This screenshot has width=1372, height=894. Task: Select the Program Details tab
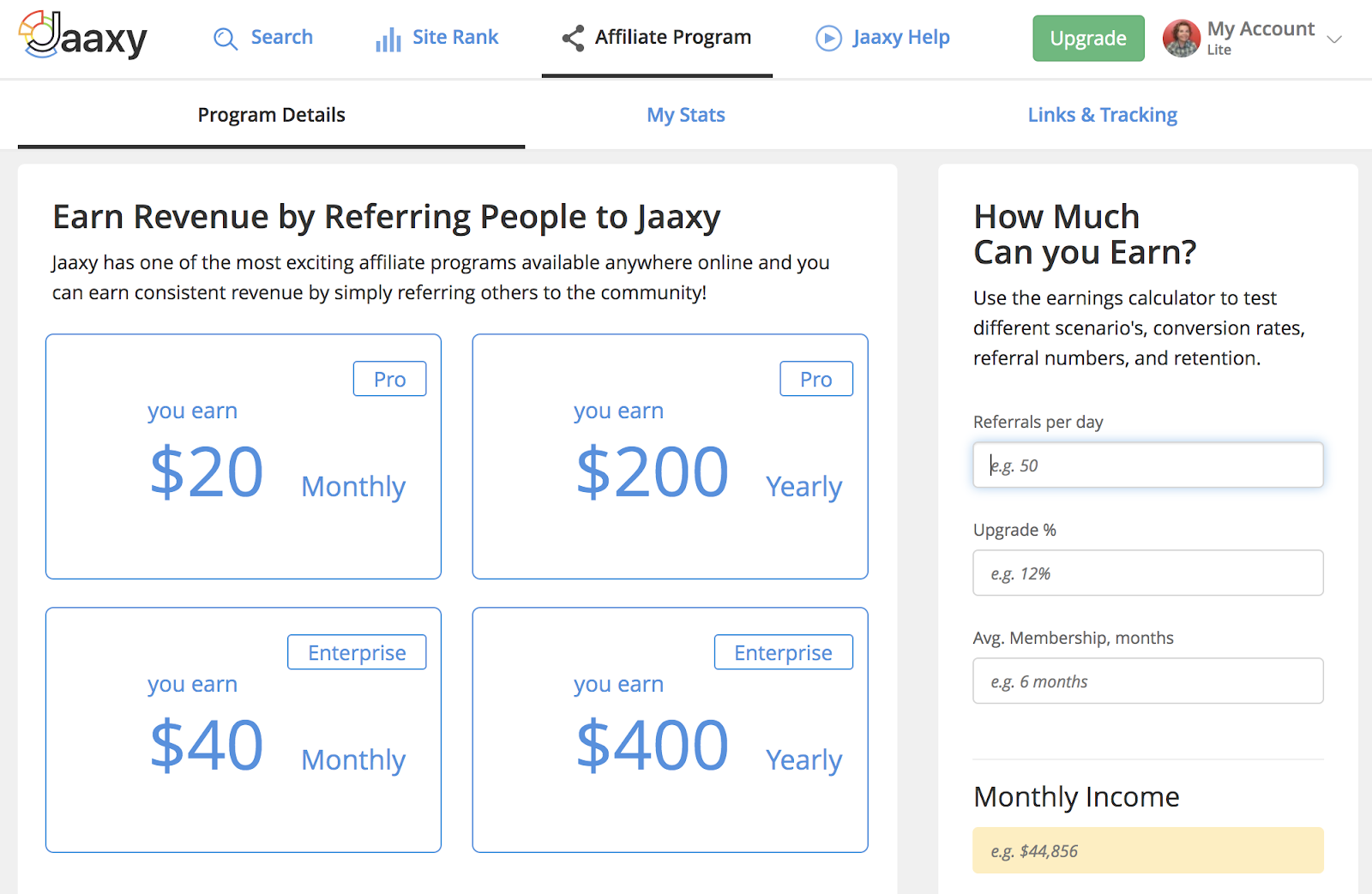[x=271, y=115]
